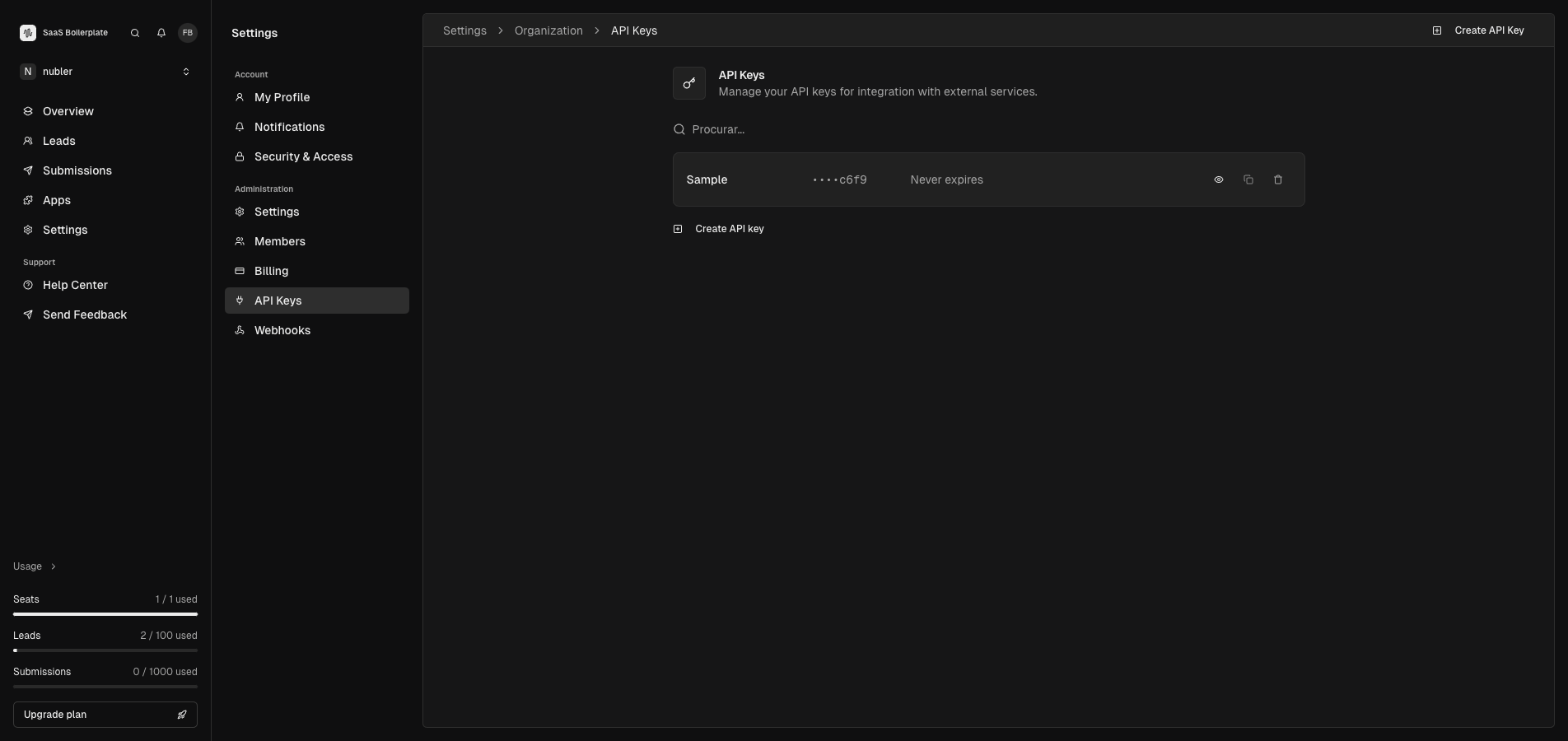The width and height of the screenshot is (1568, 741).
Task: Click Create API Key in top bar
Action: (x=1479, y=30)
